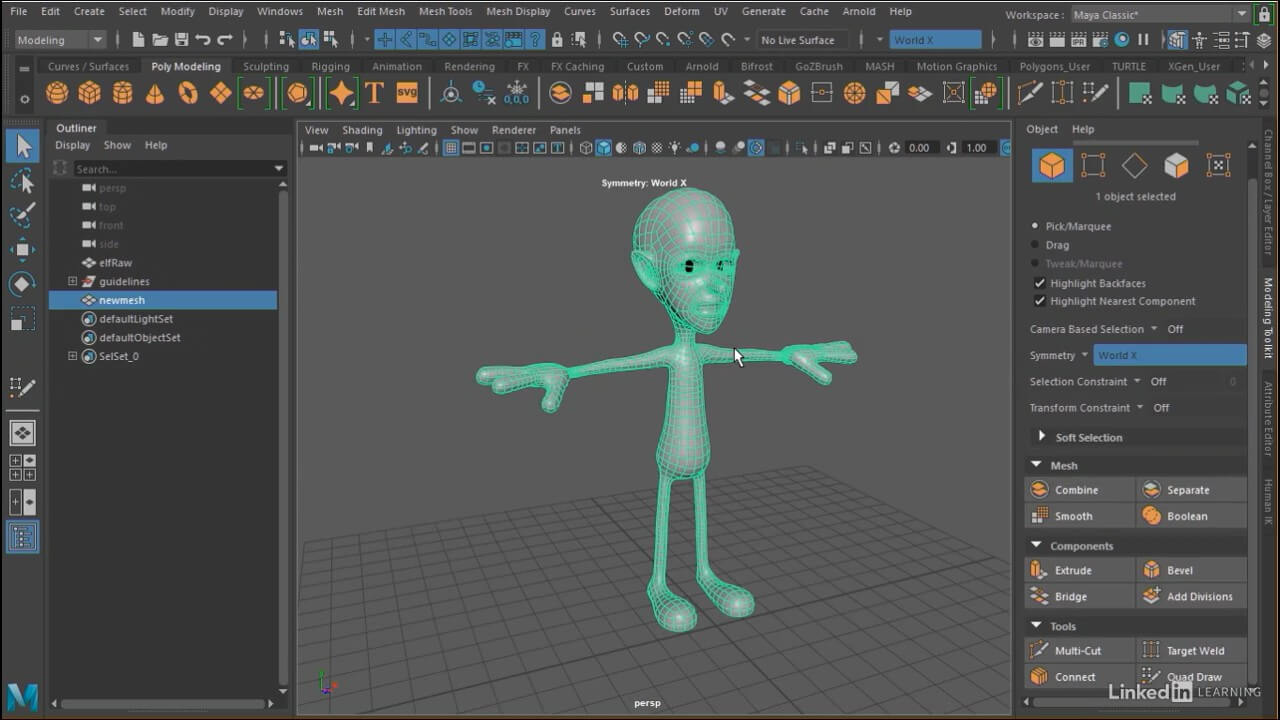This screenshot has height=720, width=1280.
Task: Click the polygon cube shelf icon
Action: 90,93
